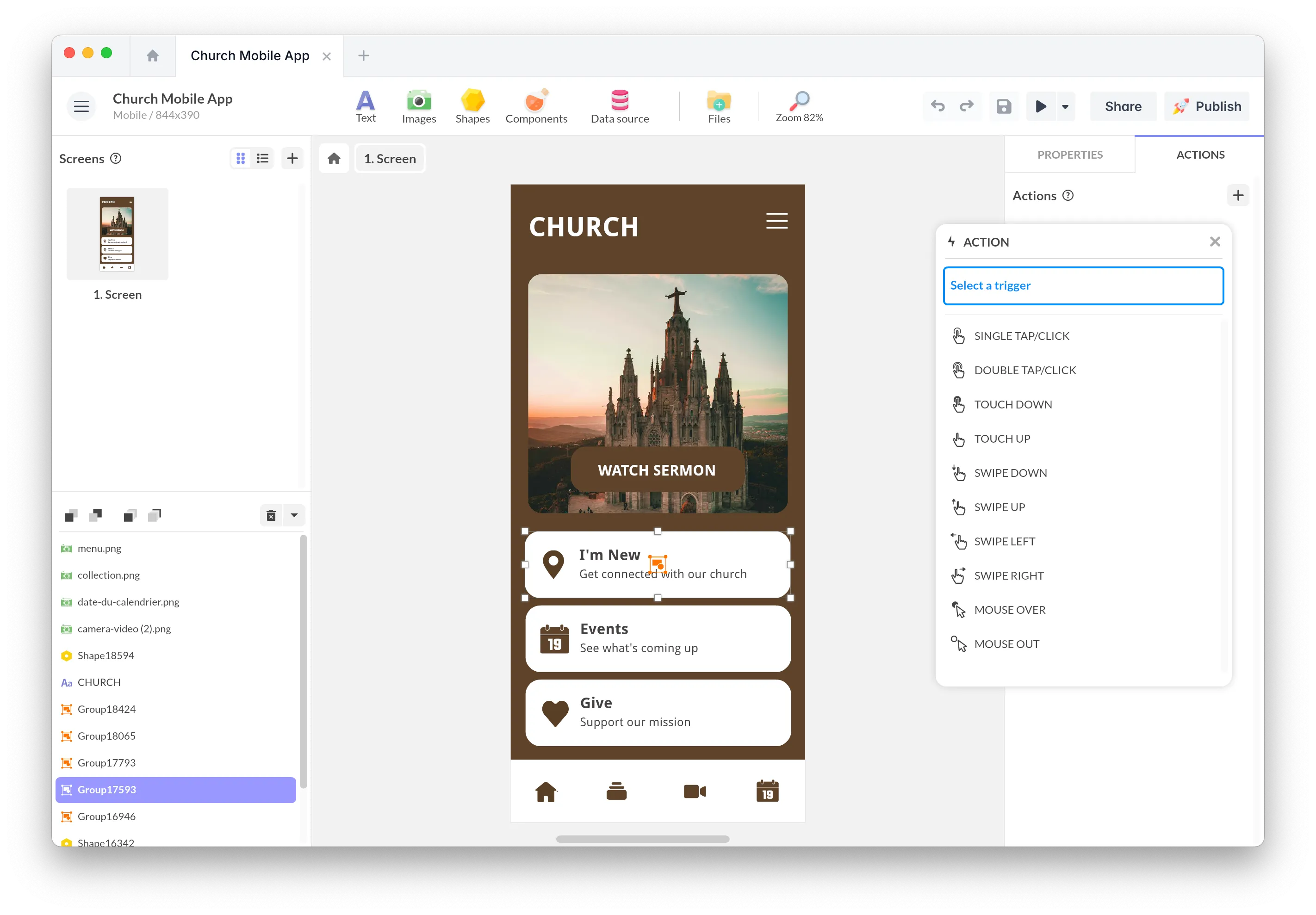1316x915 pixels.
Task: Click the canvas breadcrumb home icon
Action: [334, 159]
